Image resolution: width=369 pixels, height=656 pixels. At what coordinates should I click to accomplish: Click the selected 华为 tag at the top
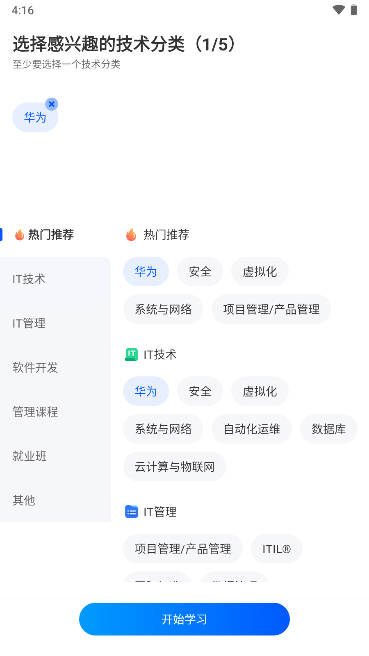click(35, 118)
